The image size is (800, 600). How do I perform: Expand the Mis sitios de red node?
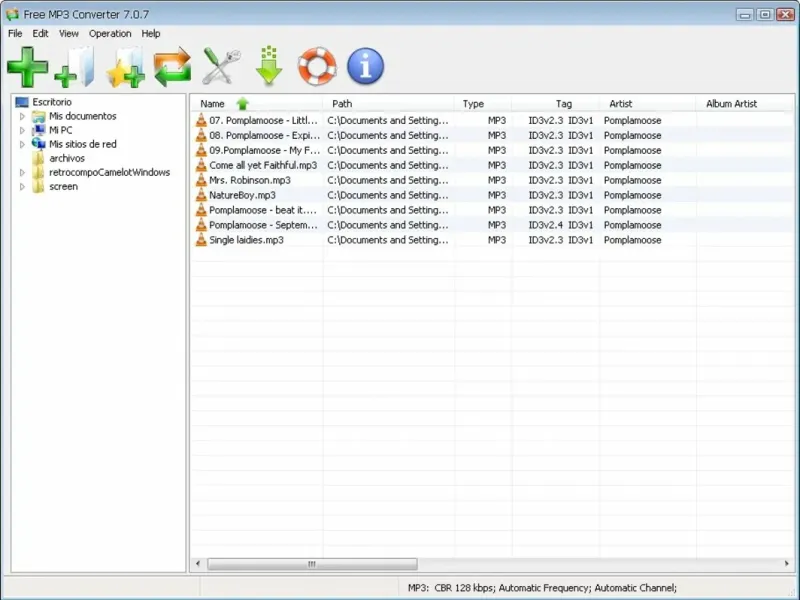point(22,144)
